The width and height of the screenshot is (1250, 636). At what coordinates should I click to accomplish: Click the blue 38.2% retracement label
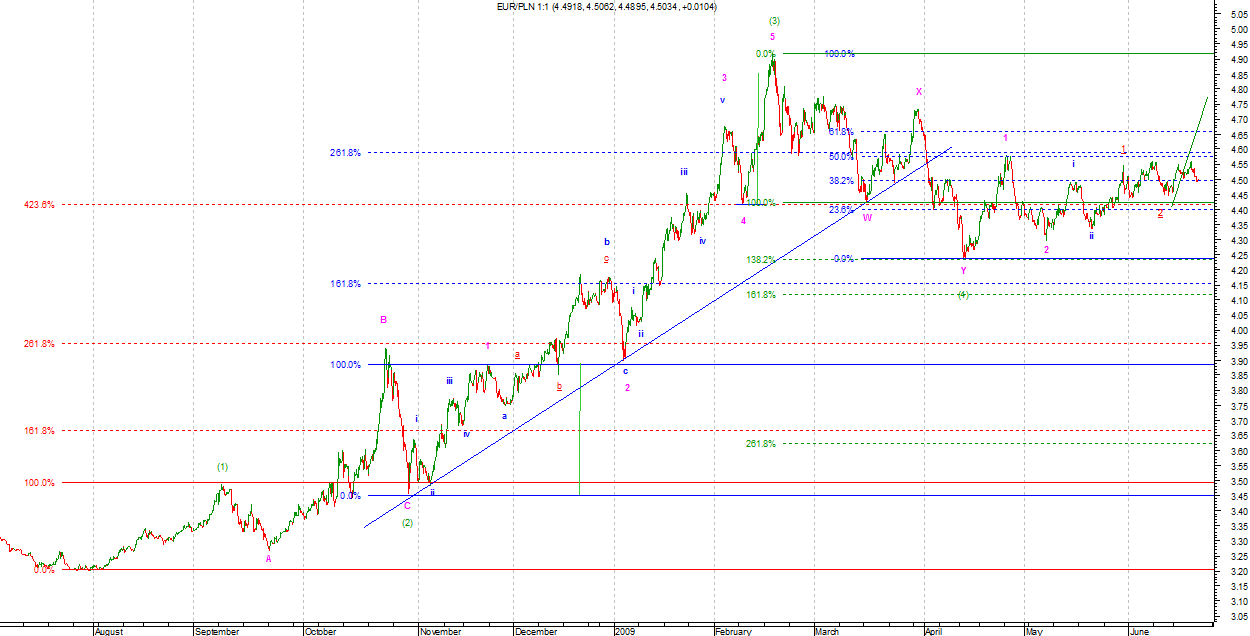[x=841, y=181]
